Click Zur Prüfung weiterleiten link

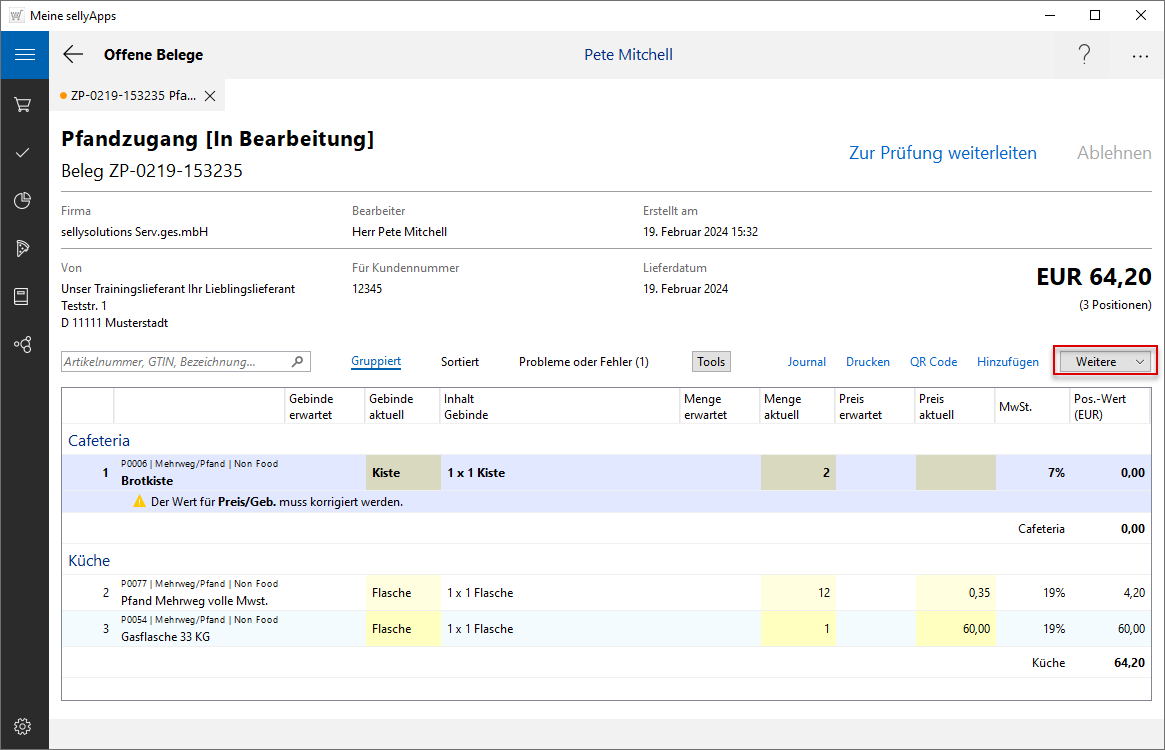click(942, 153)
